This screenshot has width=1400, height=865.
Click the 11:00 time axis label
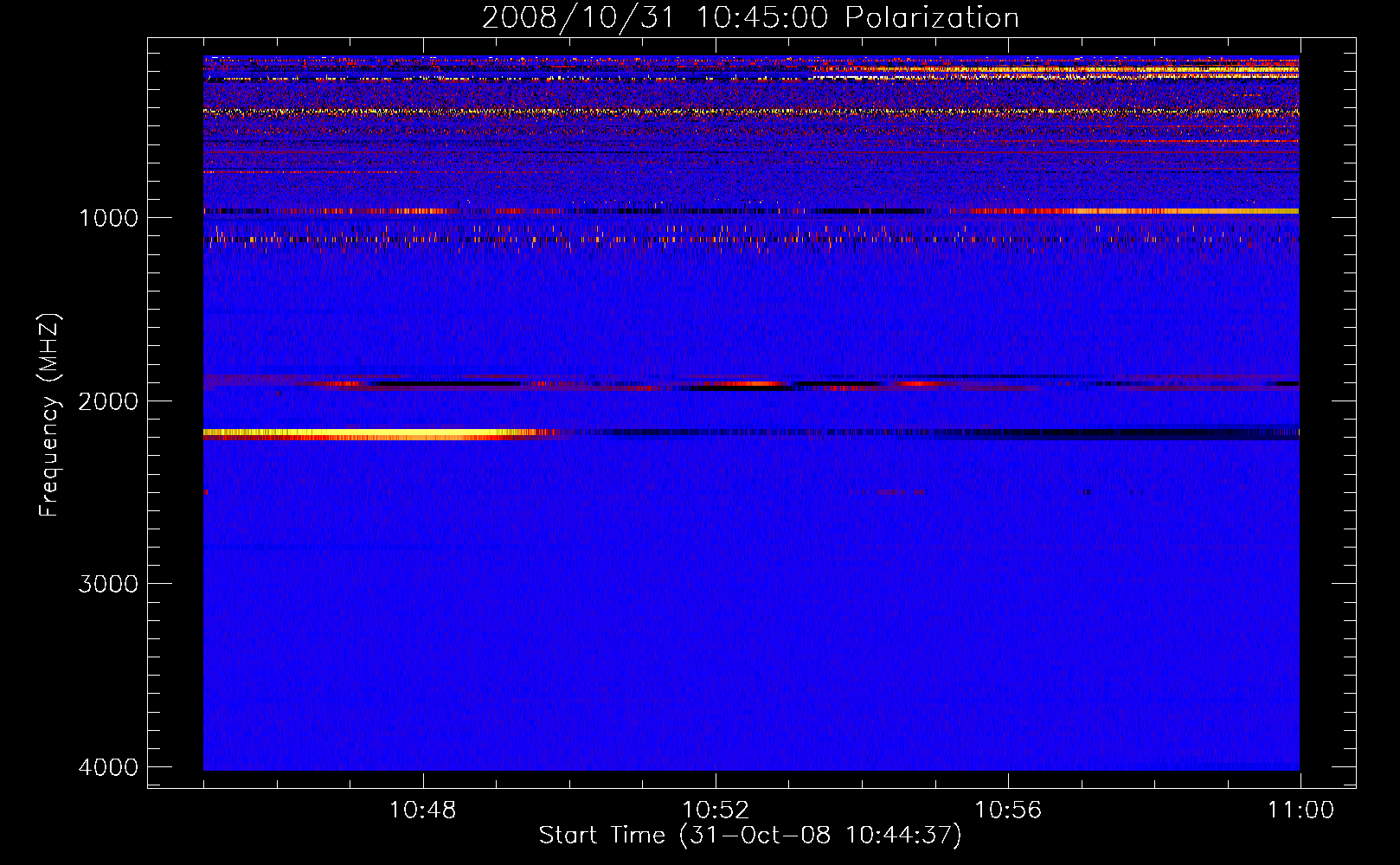tap(1300, 811)
